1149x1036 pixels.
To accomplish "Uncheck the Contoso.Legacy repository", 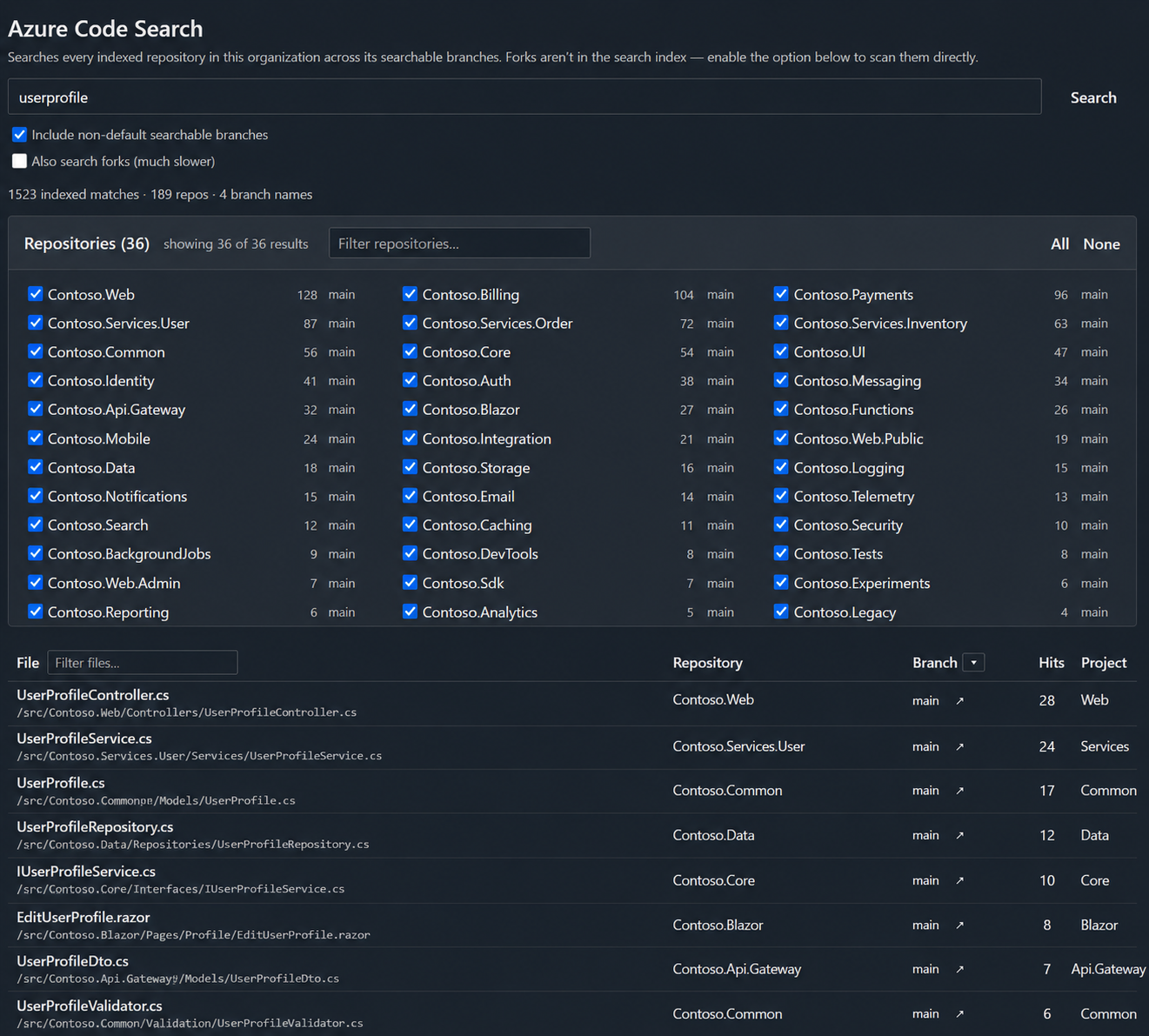I will pos(781,612).
